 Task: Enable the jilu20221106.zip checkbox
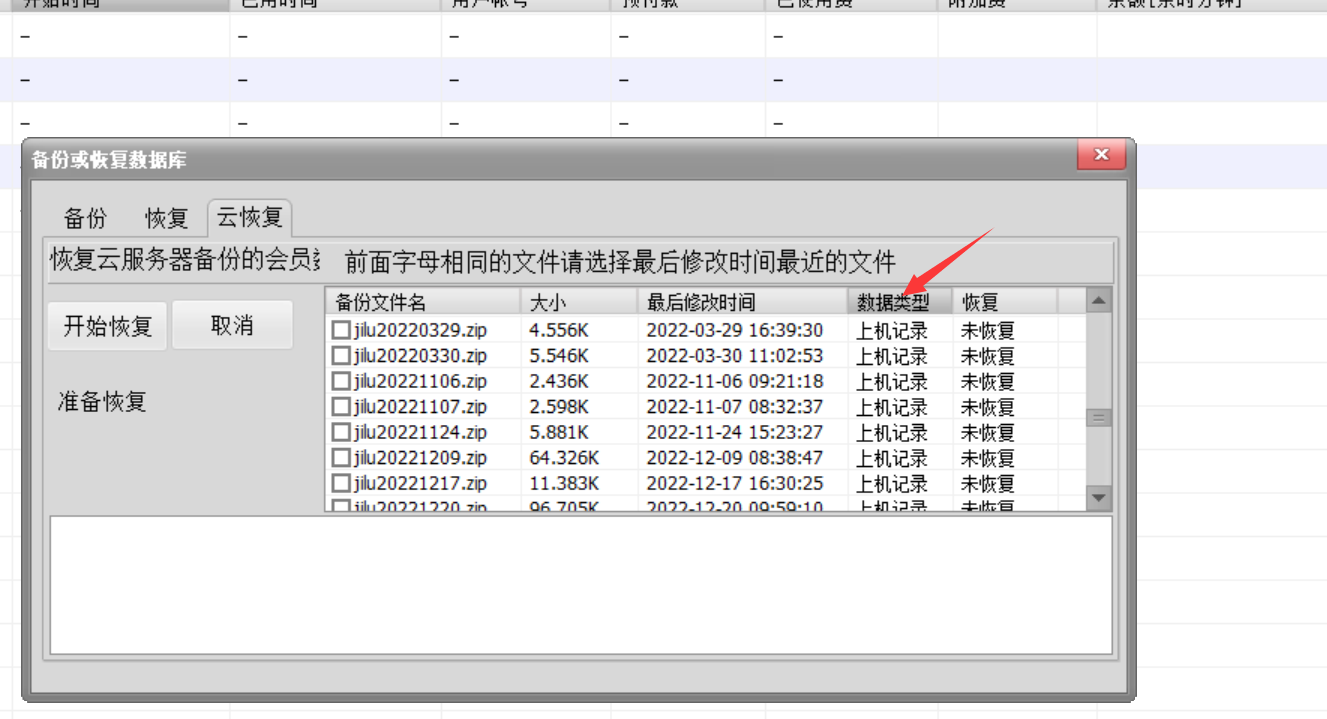click(x=341, y=381)
